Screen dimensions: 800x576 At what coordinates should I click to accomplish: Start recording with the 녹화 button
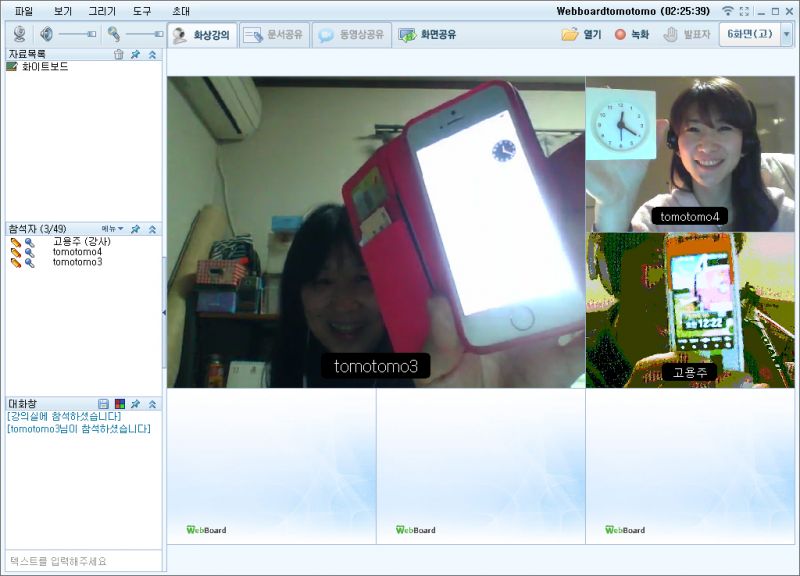(632, 34)
